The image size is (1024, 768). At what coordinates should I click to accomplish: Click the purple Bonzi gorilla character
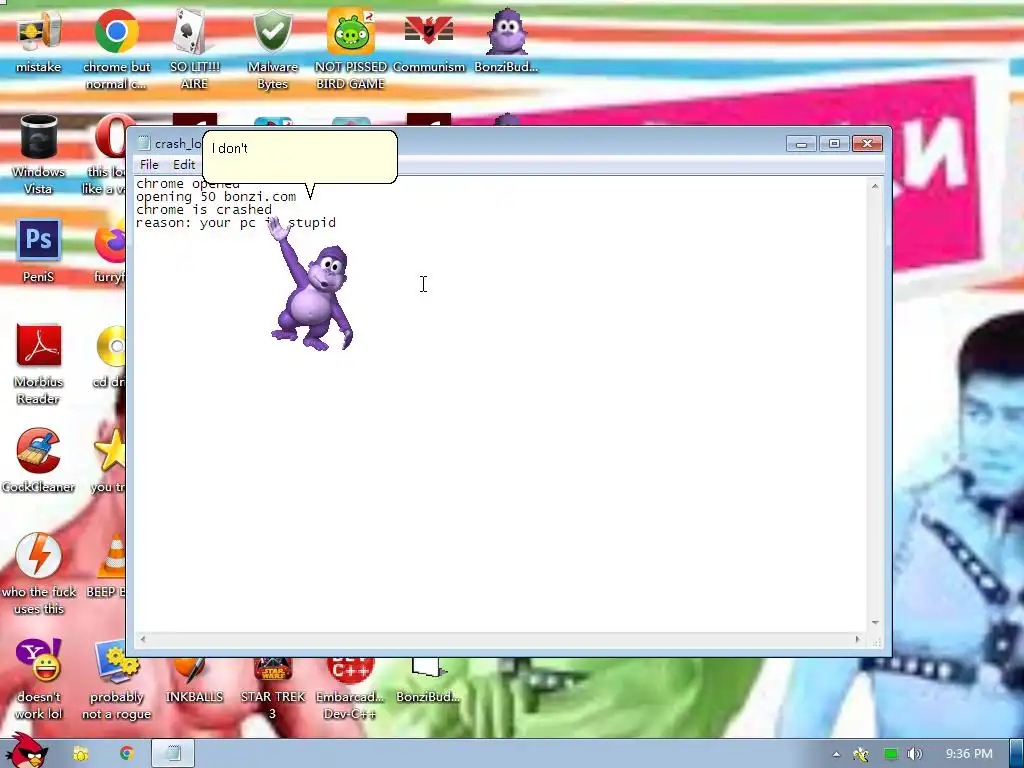[312, 286]
